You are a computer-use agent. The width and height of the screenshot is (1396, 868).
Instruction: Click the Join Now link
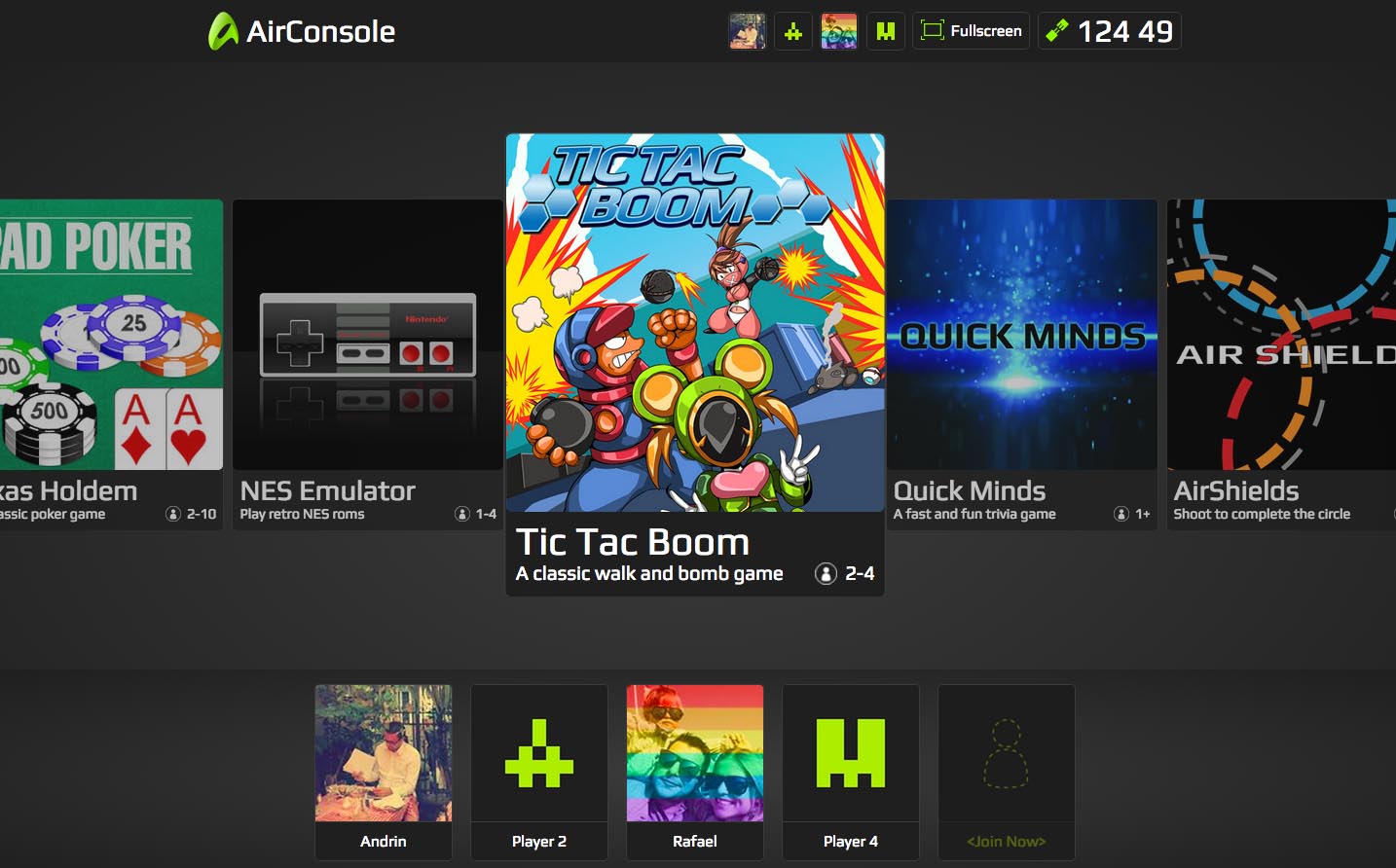1007,842
